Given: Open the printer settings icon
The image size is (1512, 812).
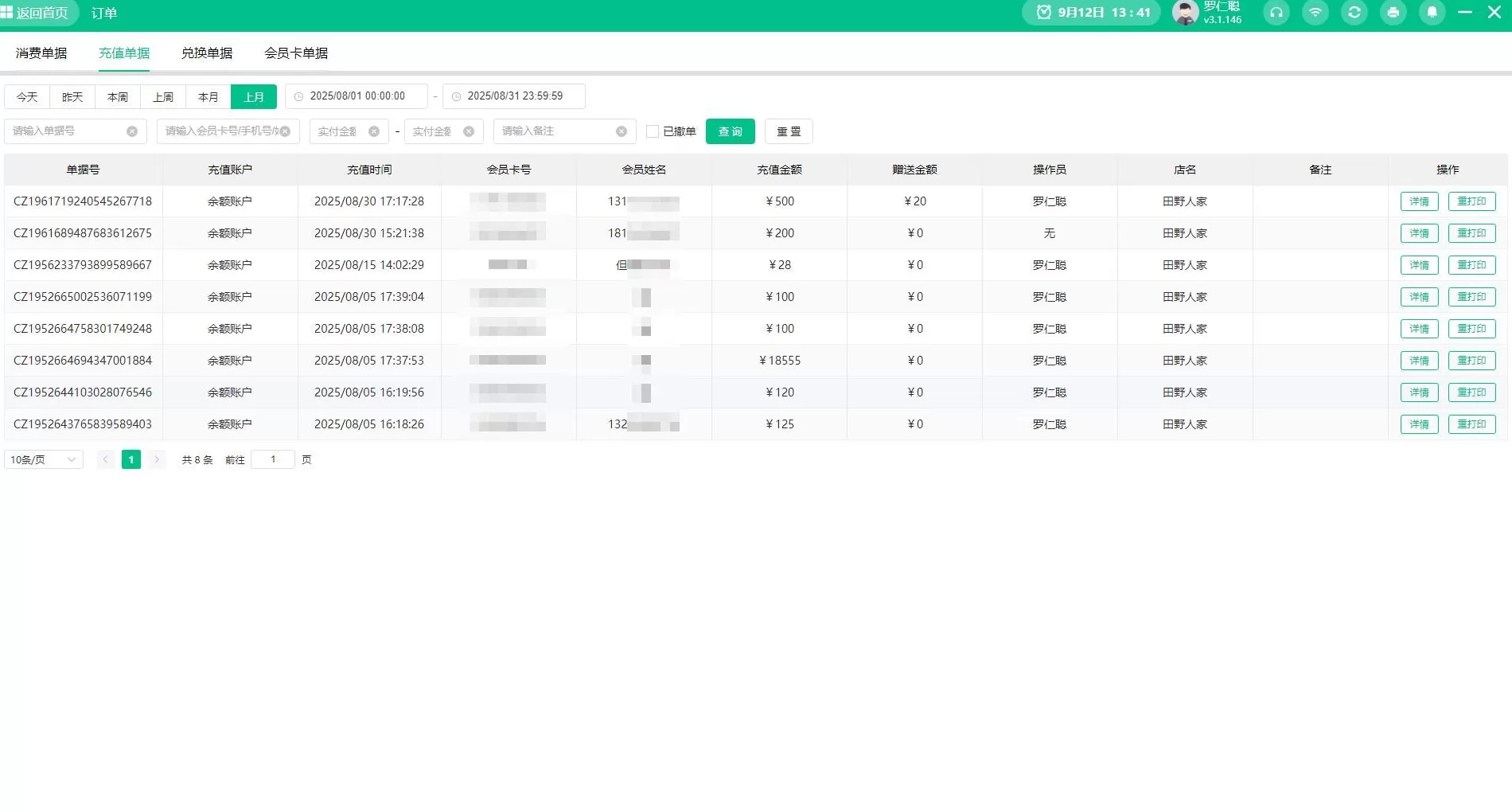Looking at the screenshot, I should tap(1393, 13).
